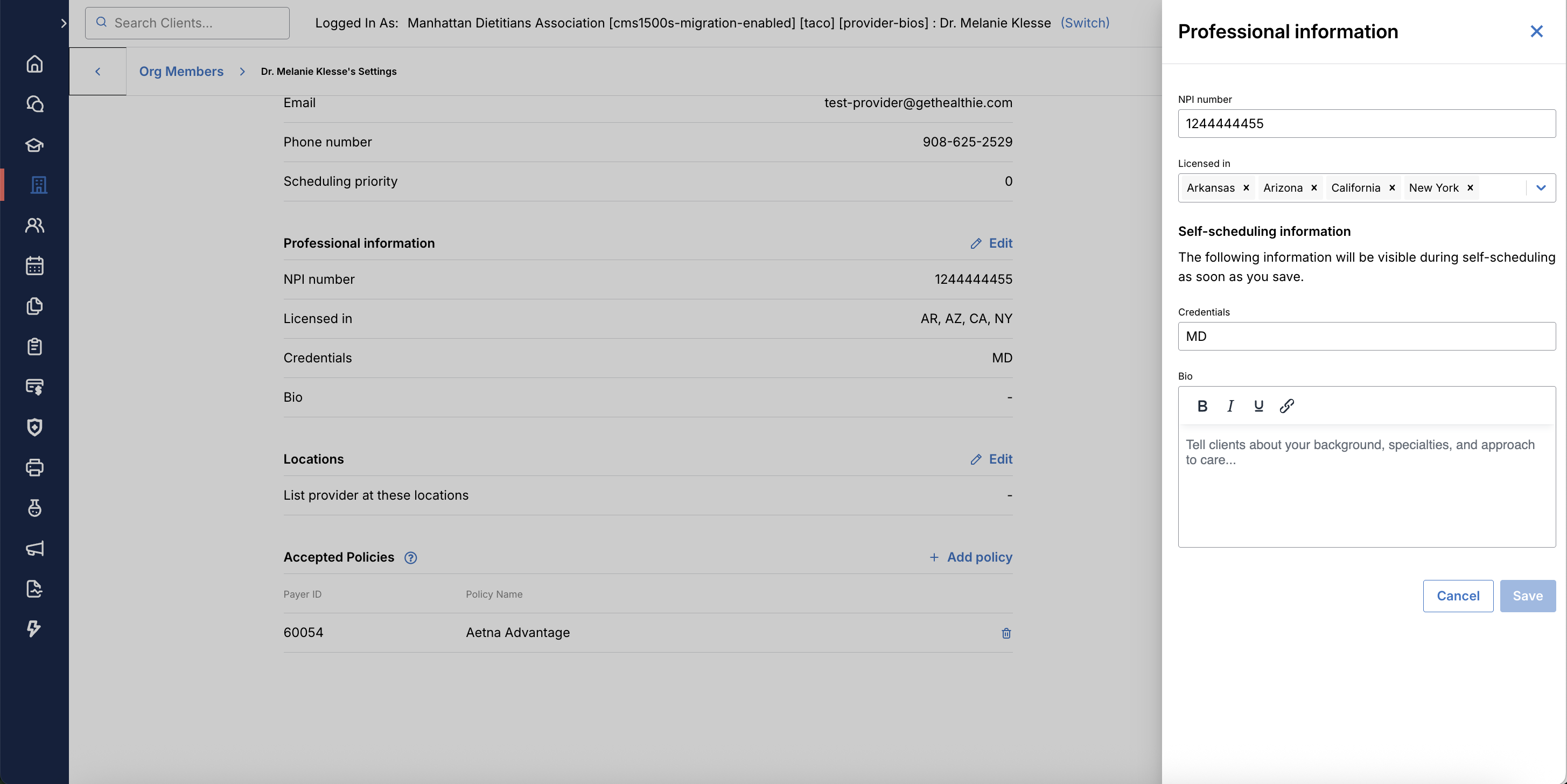Viewport: 1567px width, 784px height.
Task: Insert link in Bio editor
Action: click(1286, 405)
